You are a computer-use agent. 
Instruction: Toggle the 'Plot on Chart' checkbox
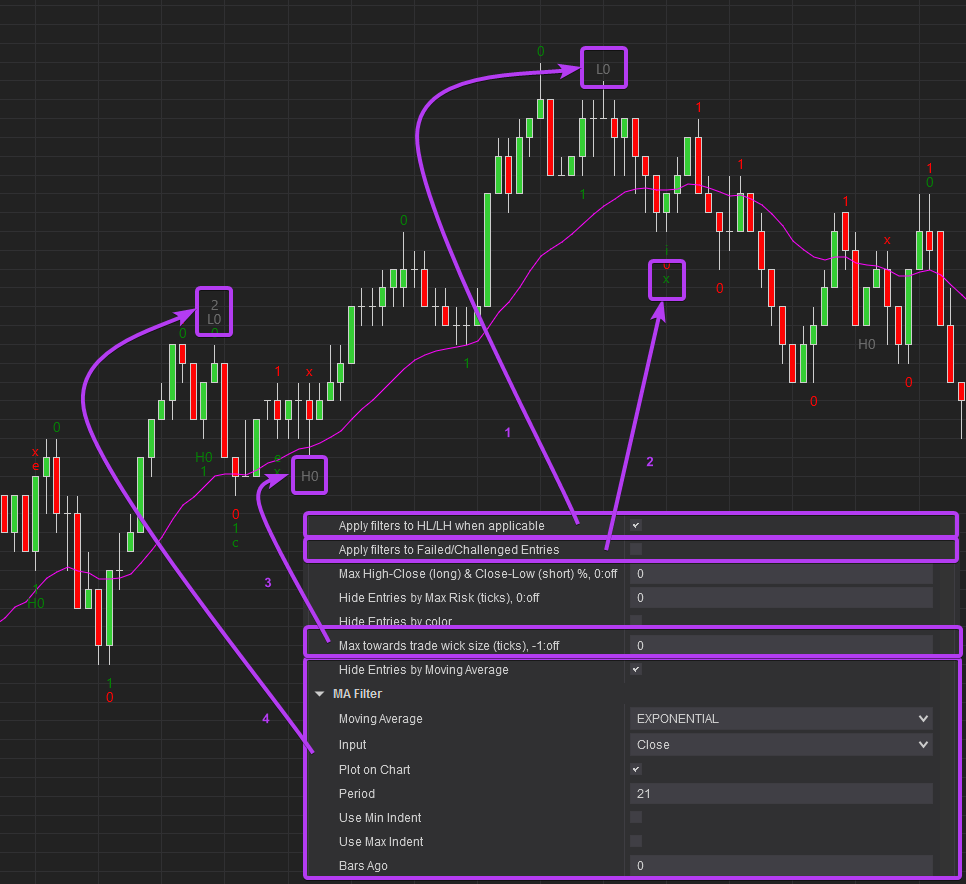(x=636, y=769)
